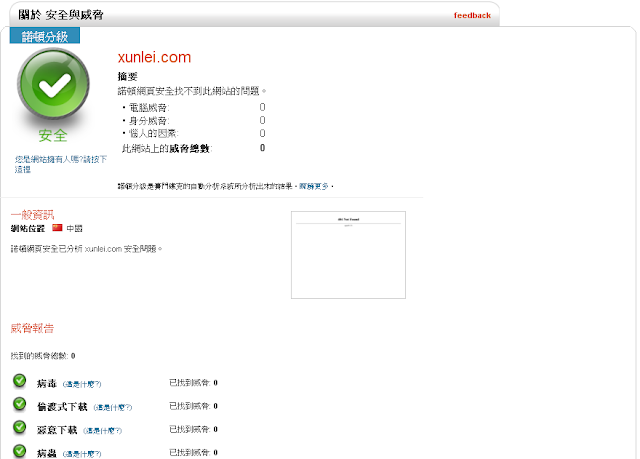
Task: Click the 網站位置 label
Action: [28, 228]
